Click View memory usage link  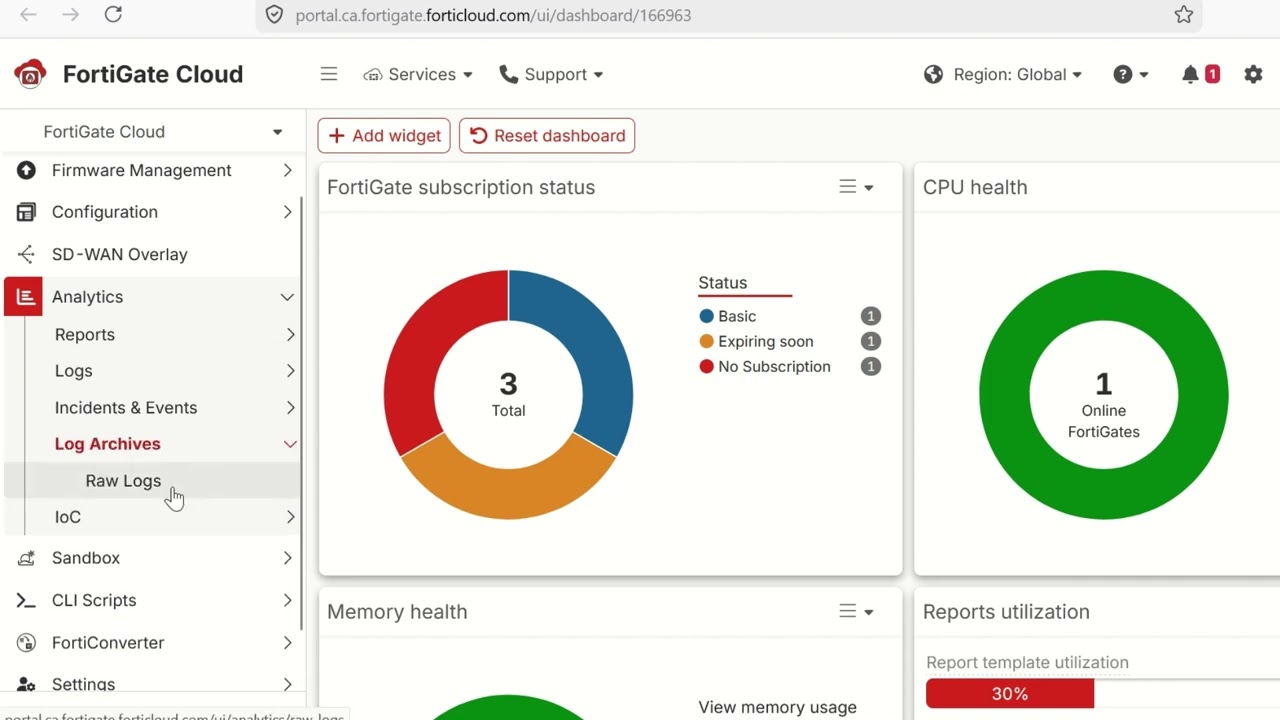pyautogui.click(x=778, y=707)
